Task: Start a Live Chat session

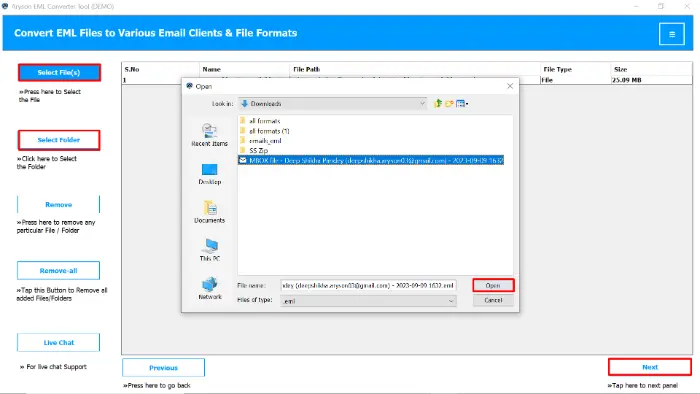Action: pyautogui.click(x=58, y=342)
